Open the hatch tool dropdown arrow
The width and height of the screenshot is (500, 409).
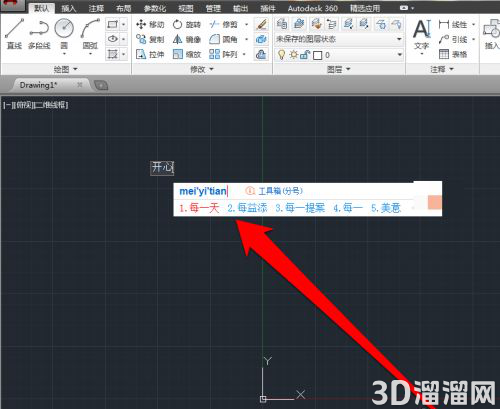click(124, 54)
